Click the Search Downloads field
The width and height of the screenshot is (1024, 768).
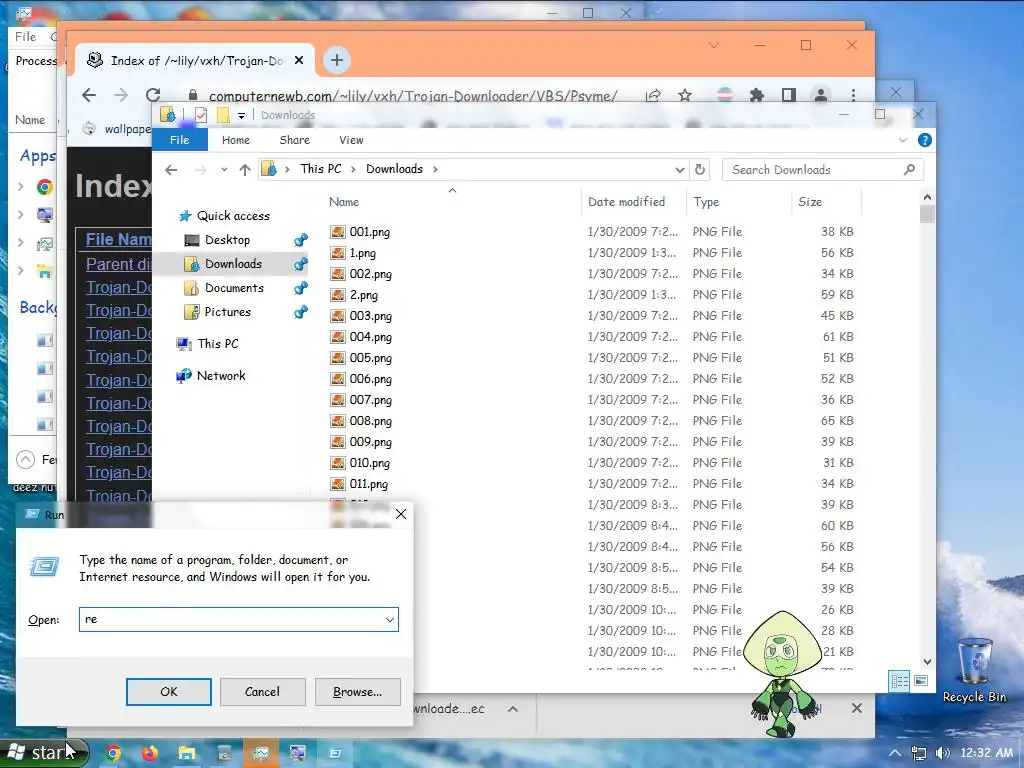click(x=823, y=170)
